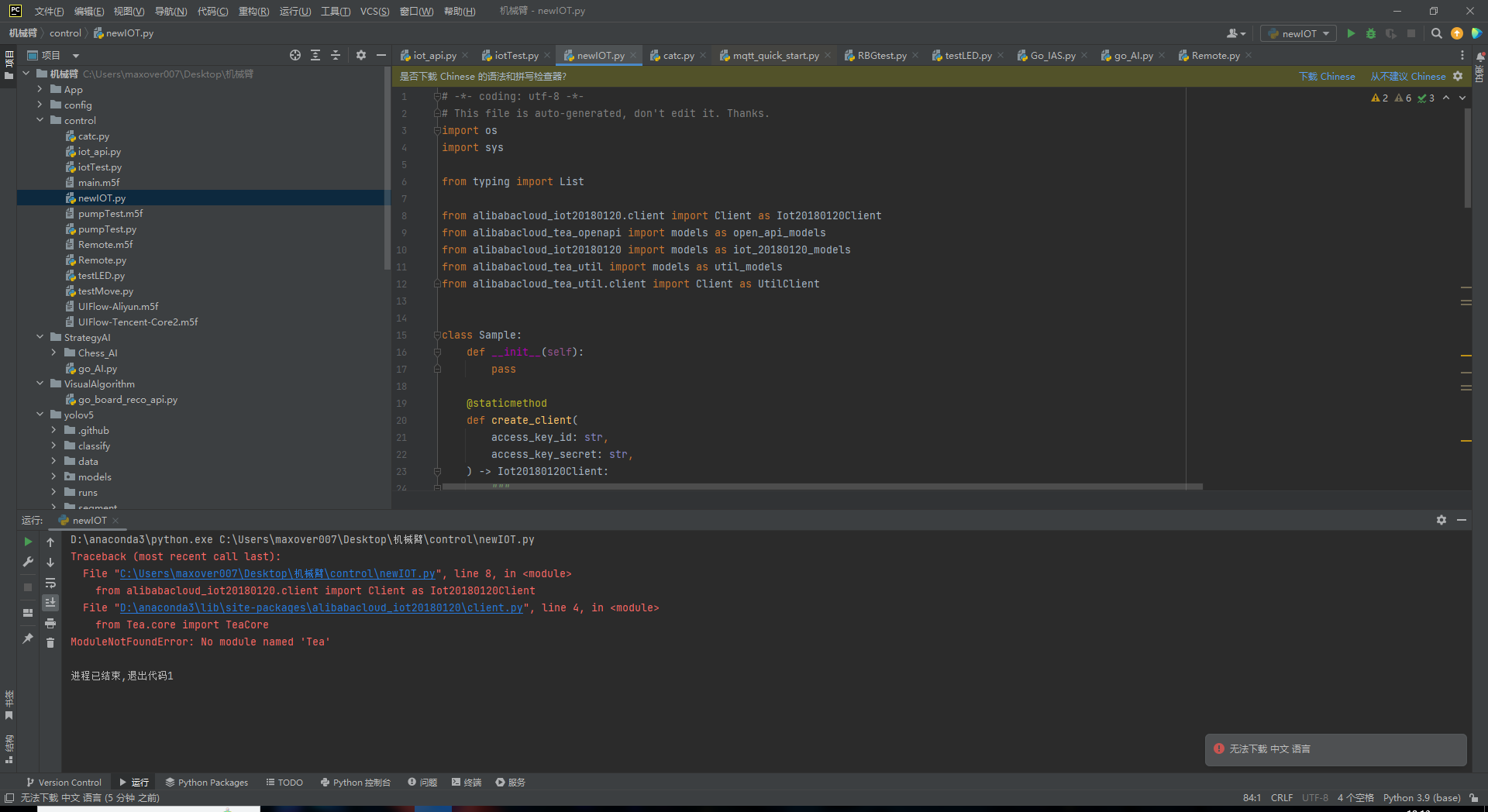Go to the previous highlighted error arrow
This screenshot has height=812, width=1488.
(1446, 98)
